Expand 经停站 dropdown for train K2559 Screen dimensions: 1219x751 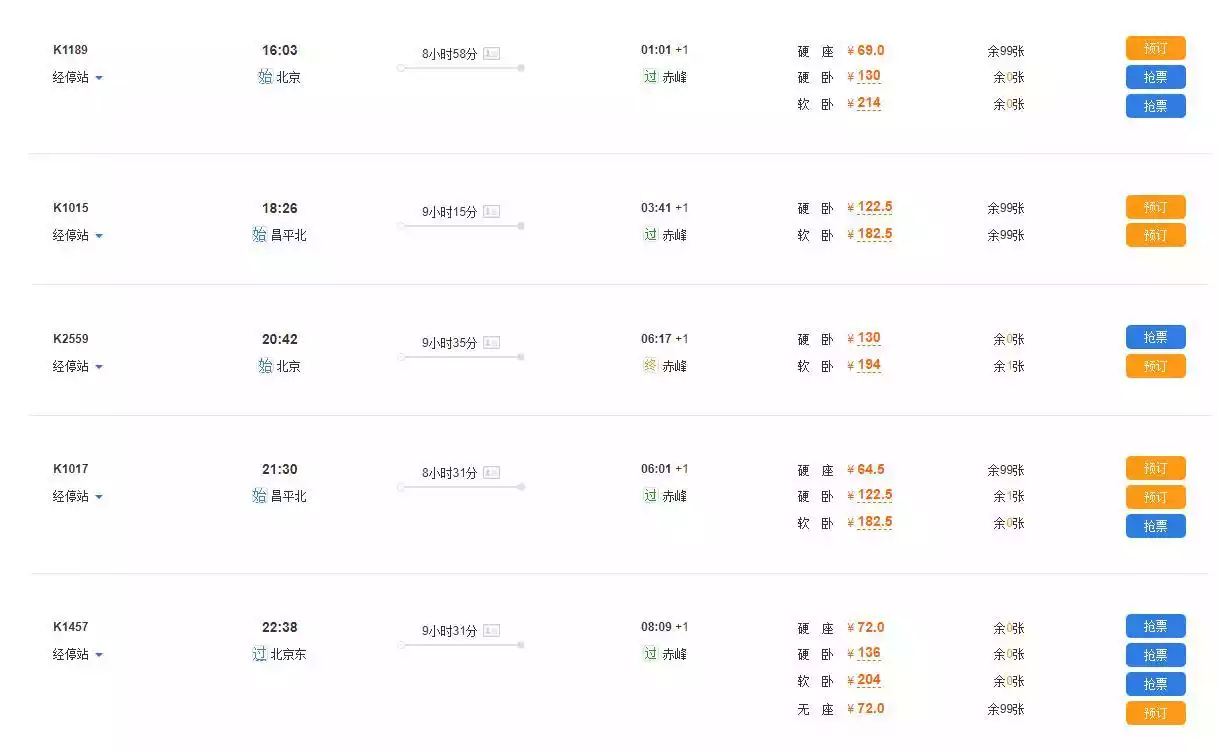[x=78, y=366]
